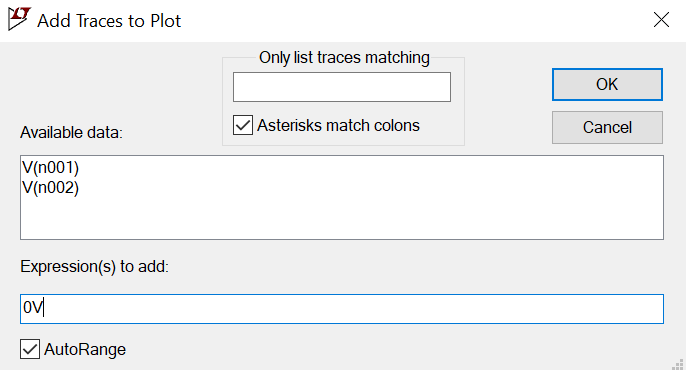Viewport: 686px width, 370px height.
Task: Click the blank gray area left of the filter group
Action: 118,83
